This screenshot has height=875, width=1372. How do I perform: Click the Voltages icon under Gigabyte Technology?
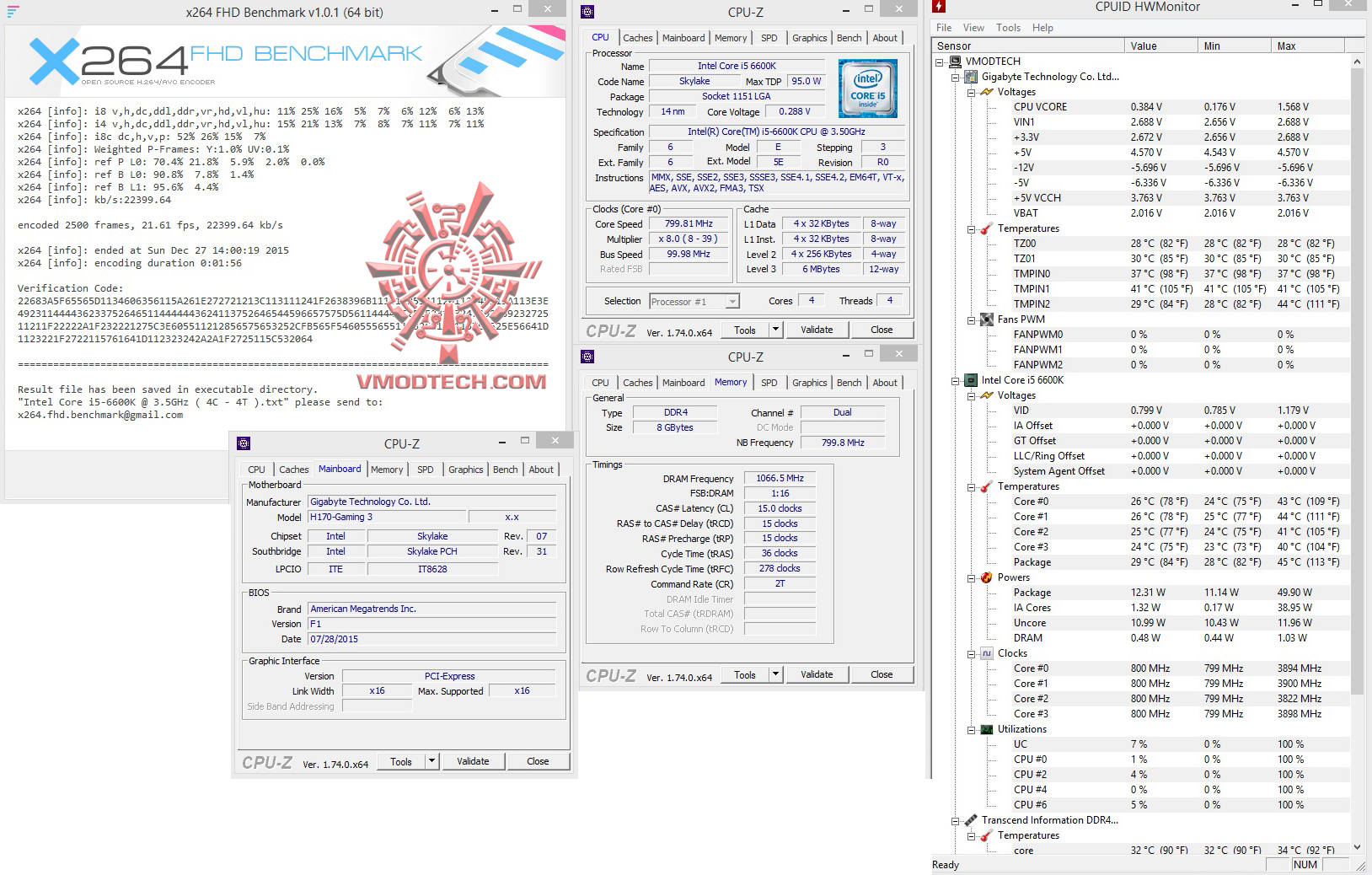pos(987,92)
